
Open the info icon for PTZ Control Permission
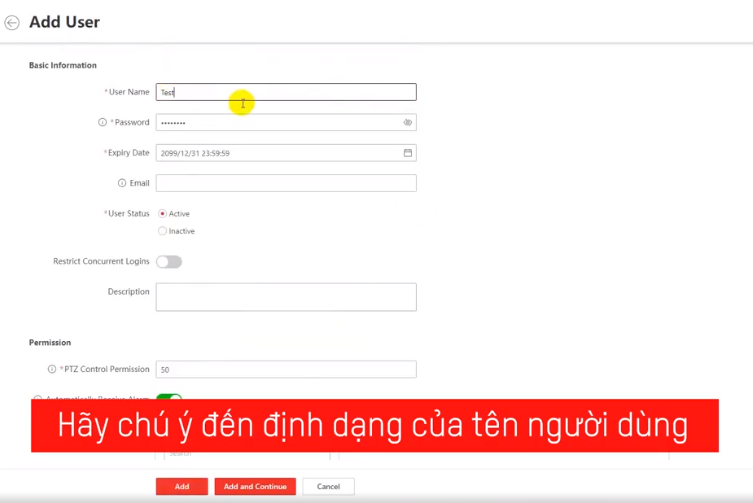click(x=52, y=369)
